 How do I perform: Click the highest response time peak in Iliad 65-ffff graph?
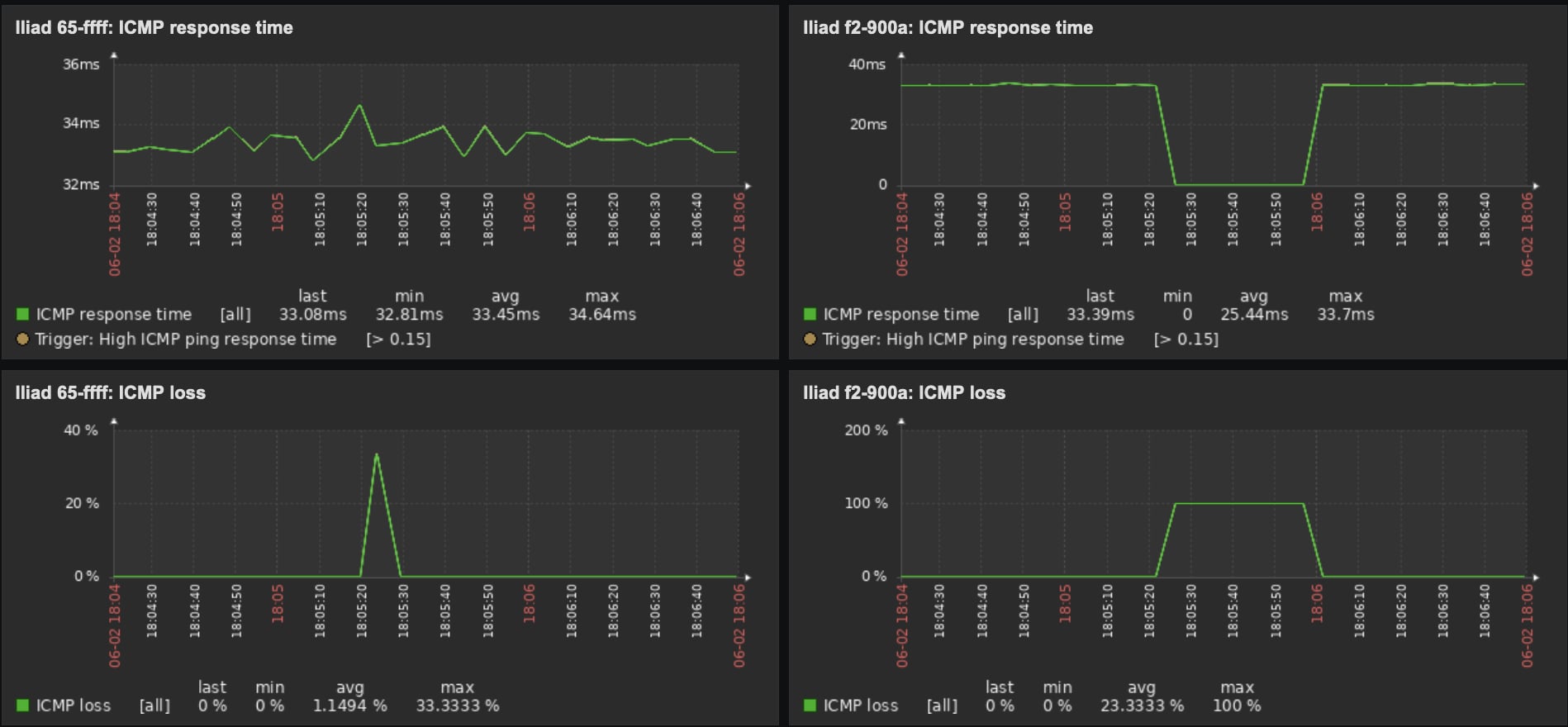point(359,106)
